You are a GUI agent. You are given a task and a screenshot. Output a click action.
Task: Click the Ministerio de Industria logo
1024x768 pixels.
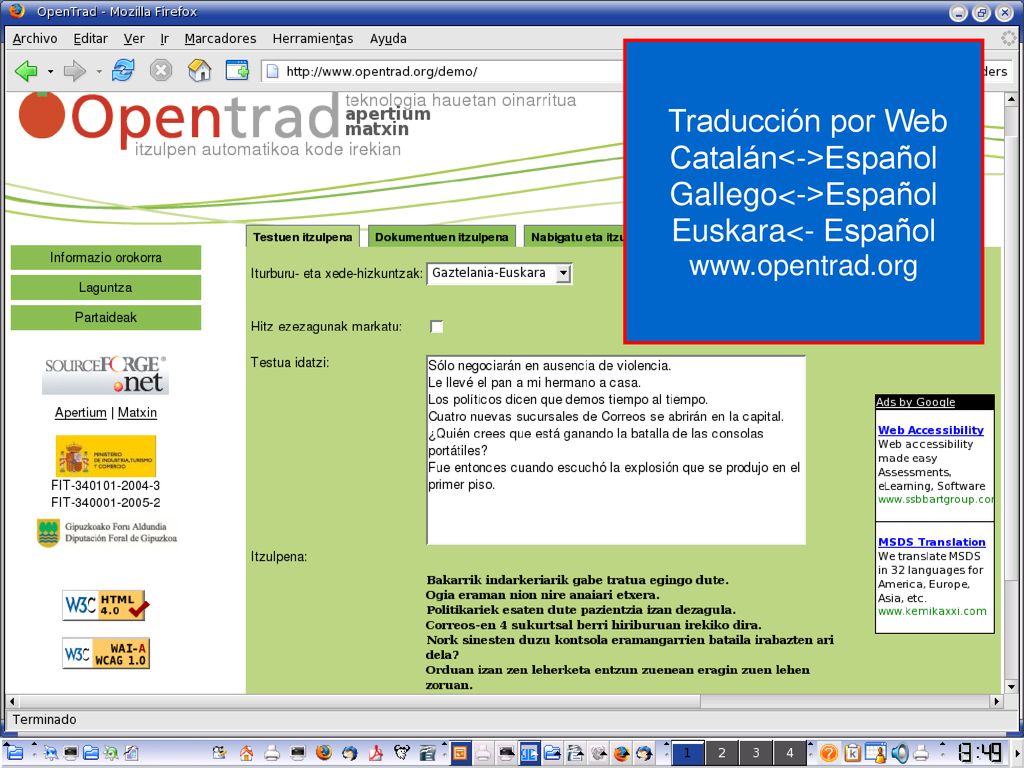click(106, 456)
